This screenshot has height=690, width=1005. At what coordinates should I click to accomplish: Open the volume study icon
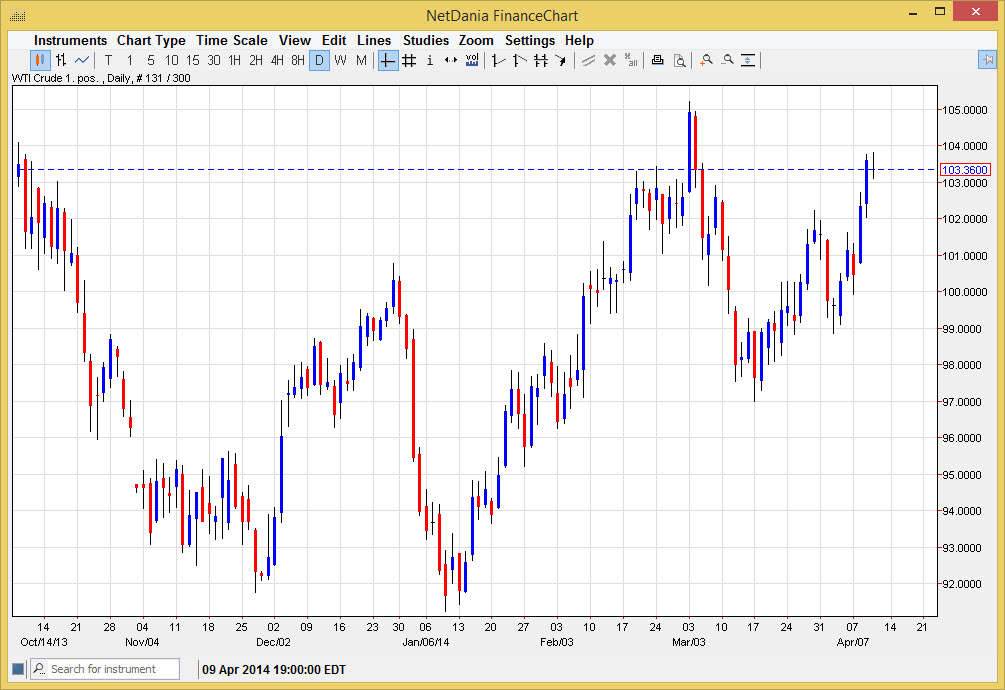[x=472, y=60]
